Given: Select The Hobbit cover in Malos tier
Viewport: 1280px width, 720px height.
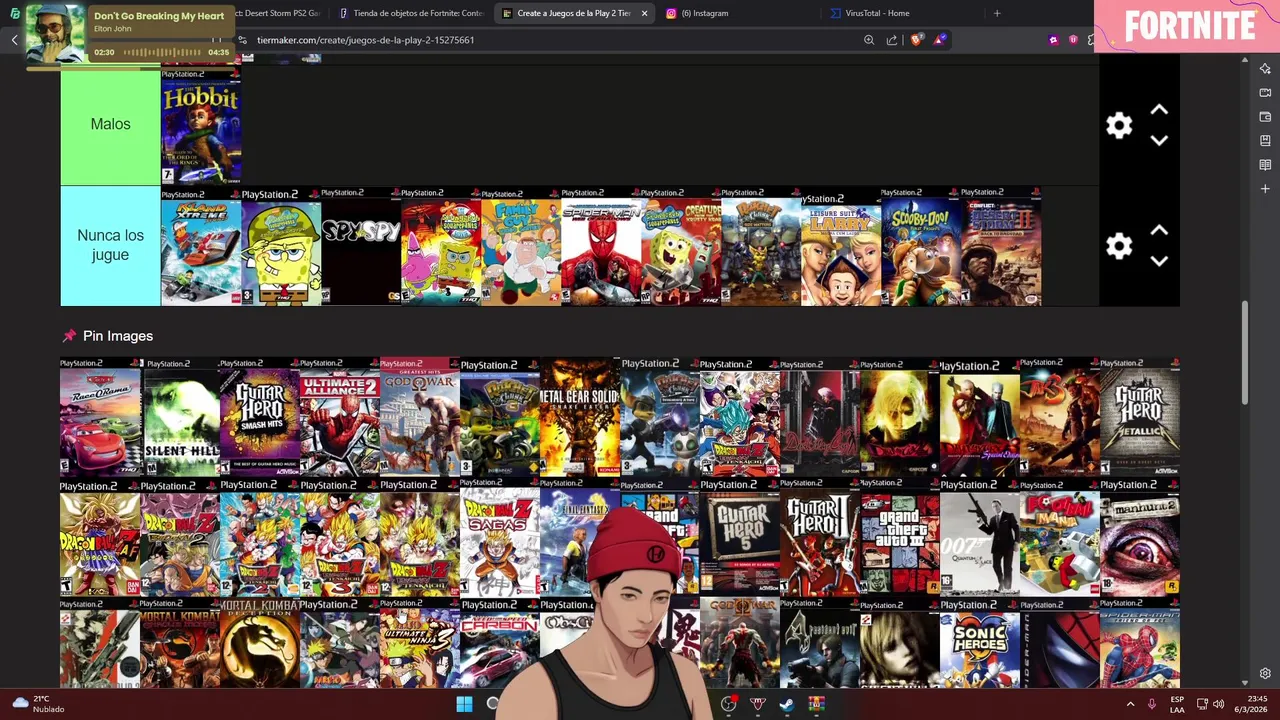Looking at the screenshot, I should coord(201,126).
